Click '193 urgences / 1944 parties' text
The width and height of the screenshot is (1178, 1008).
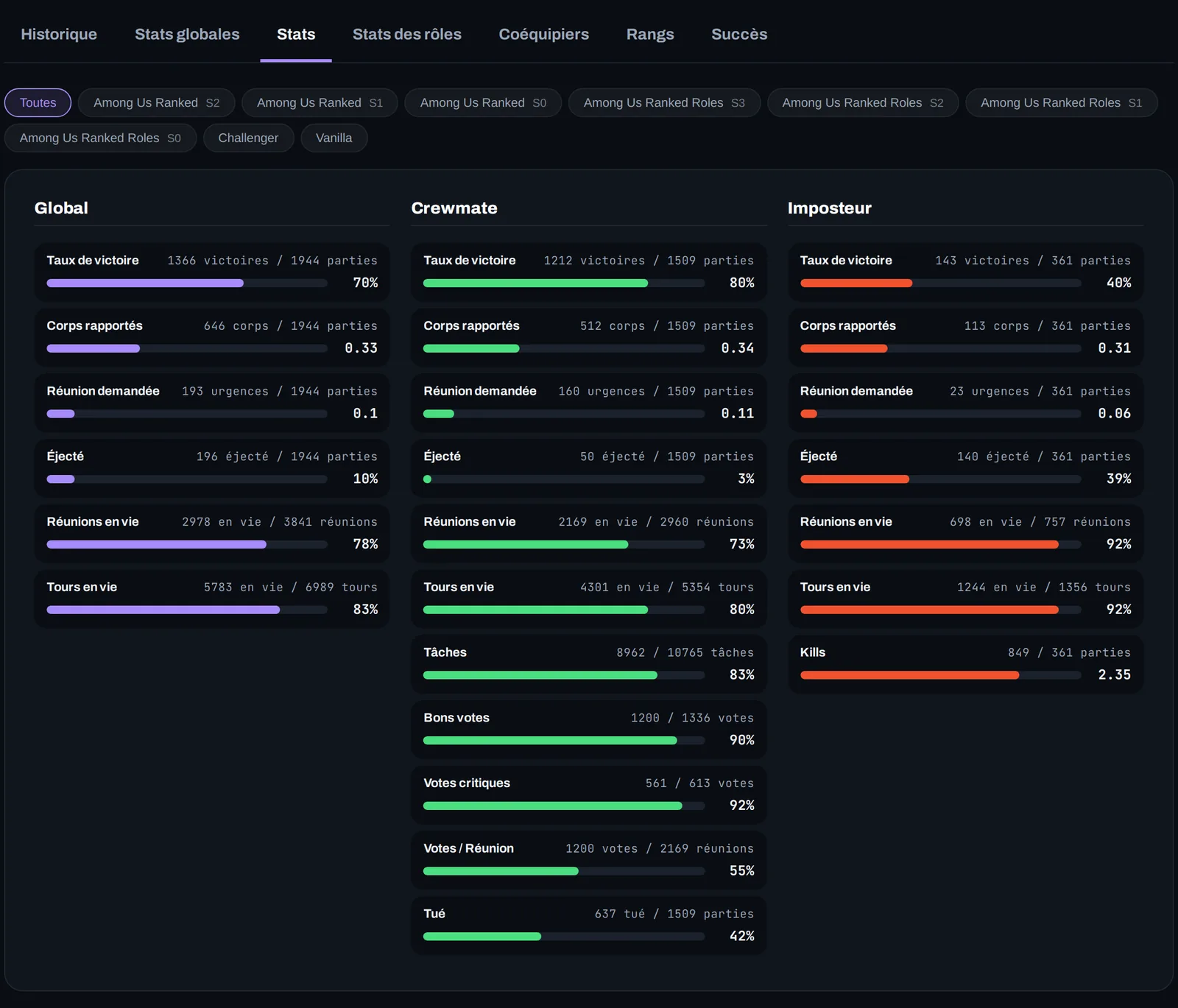[280, 392]
